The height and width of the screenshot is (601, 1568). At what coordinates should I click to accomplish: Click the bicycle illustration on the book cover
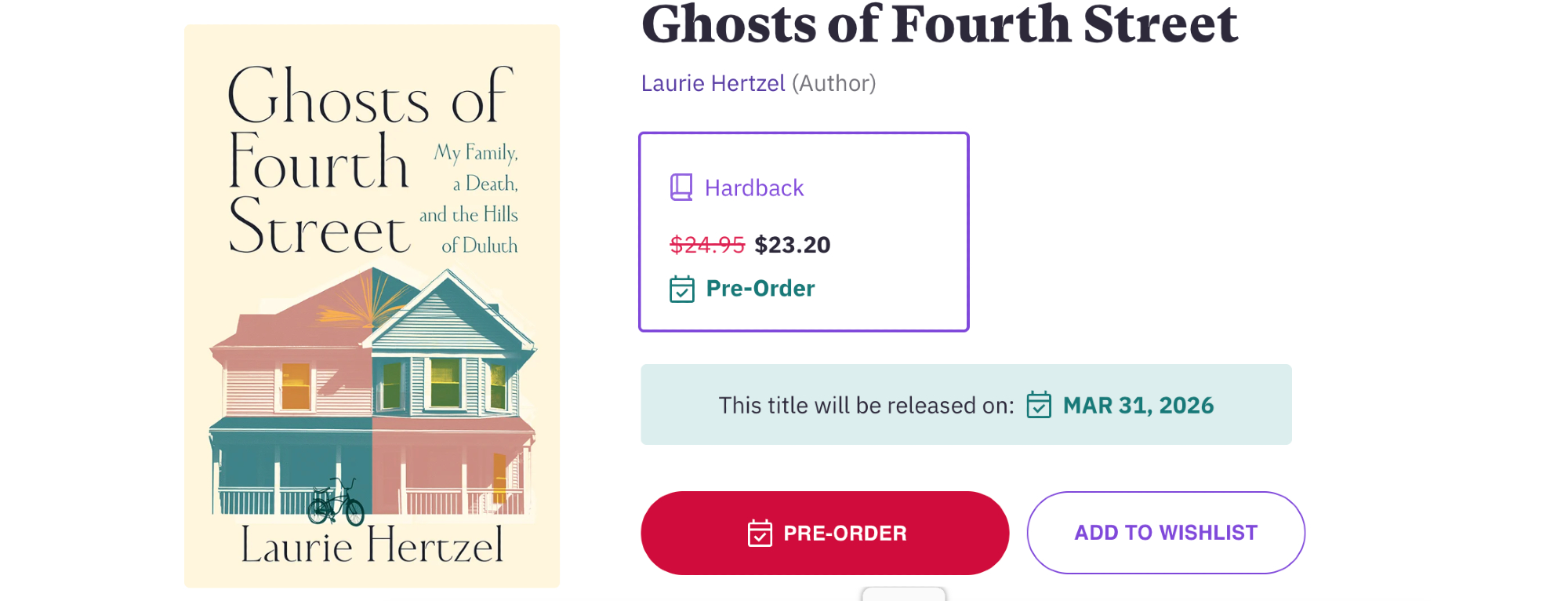click(x=336, y=502)
